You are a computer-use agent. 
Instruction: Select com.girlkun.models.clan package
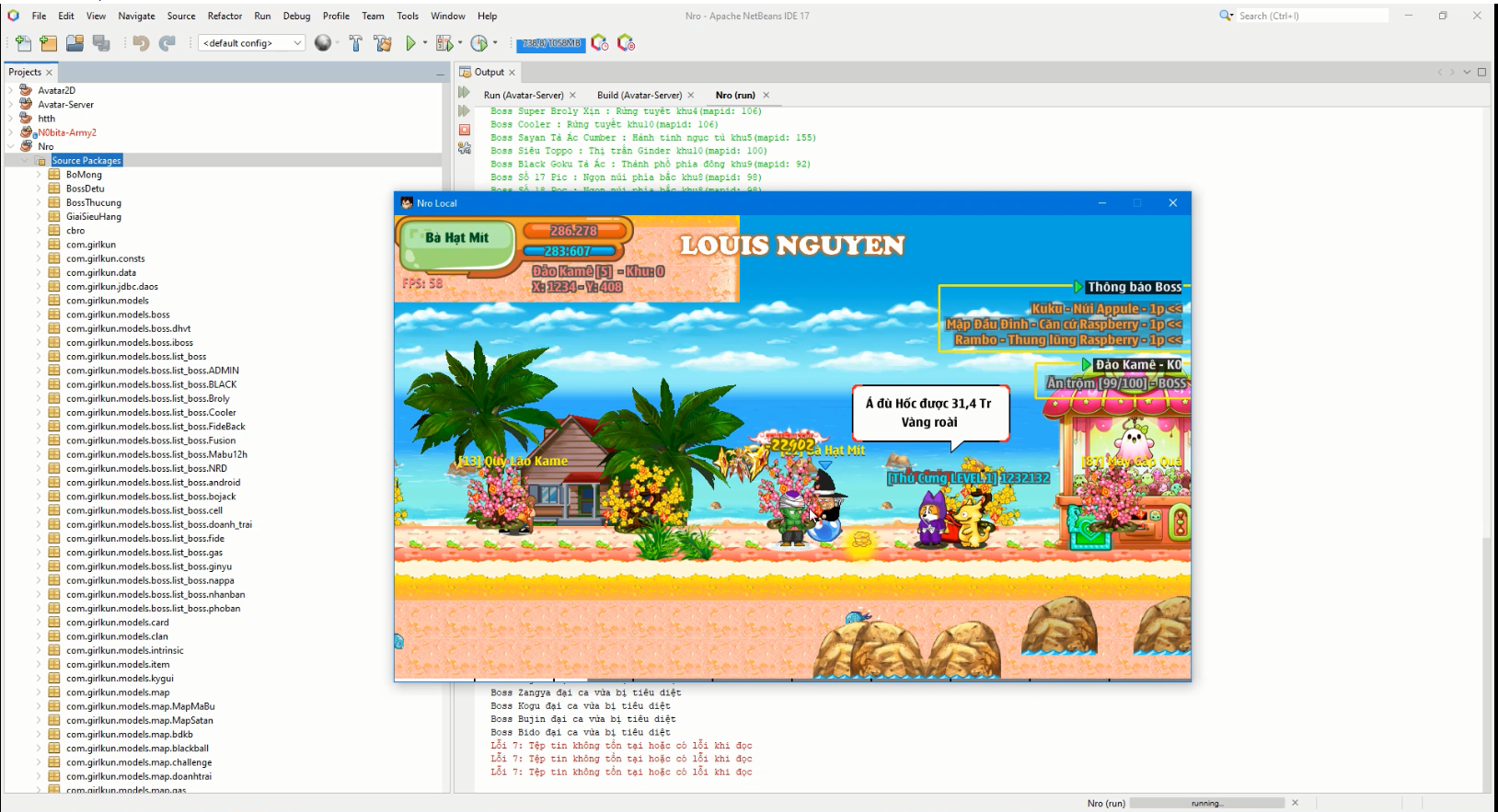click(117, 636)
